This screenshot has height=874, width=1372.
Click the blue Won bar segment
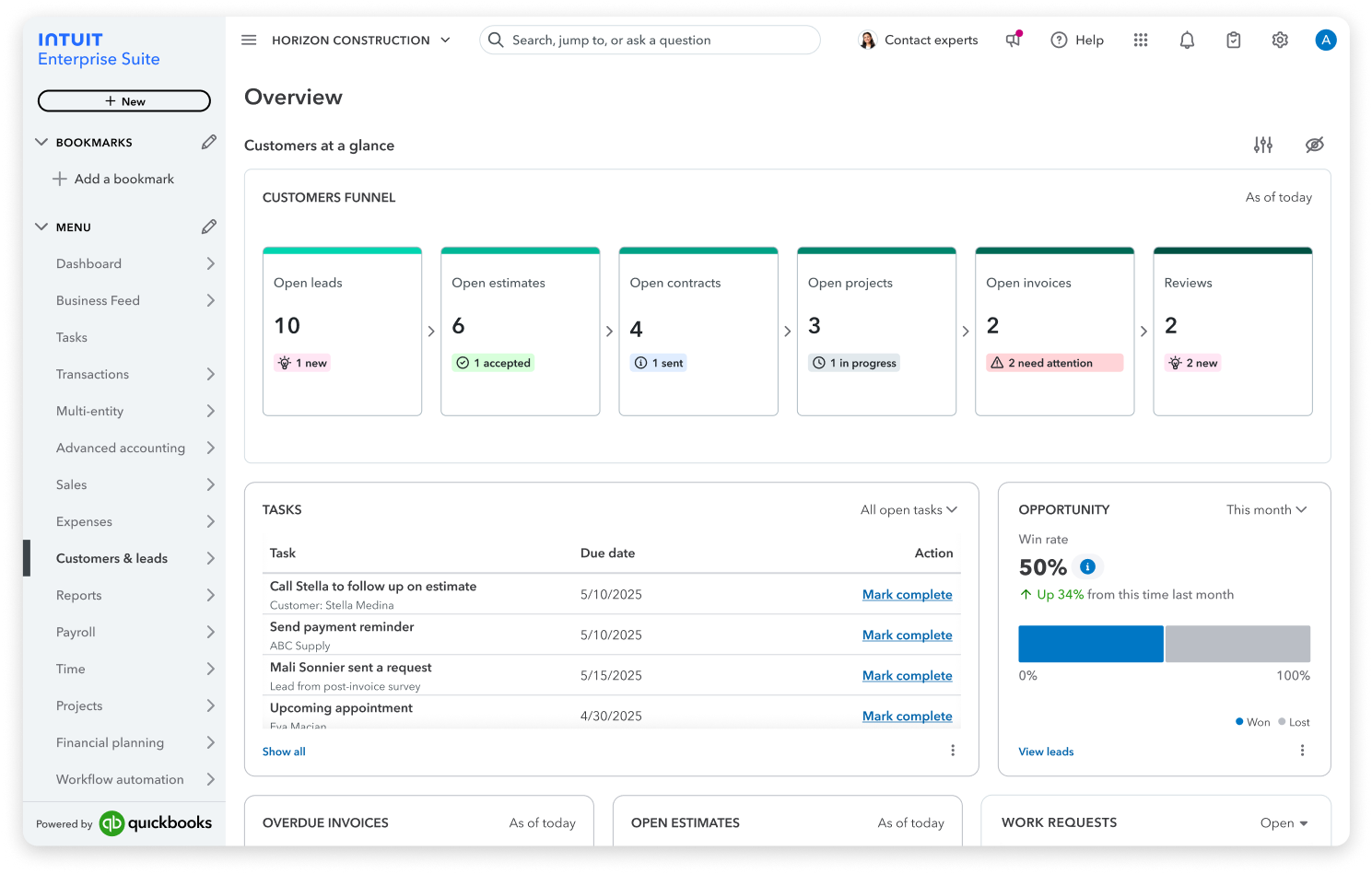click(1090, 644)
